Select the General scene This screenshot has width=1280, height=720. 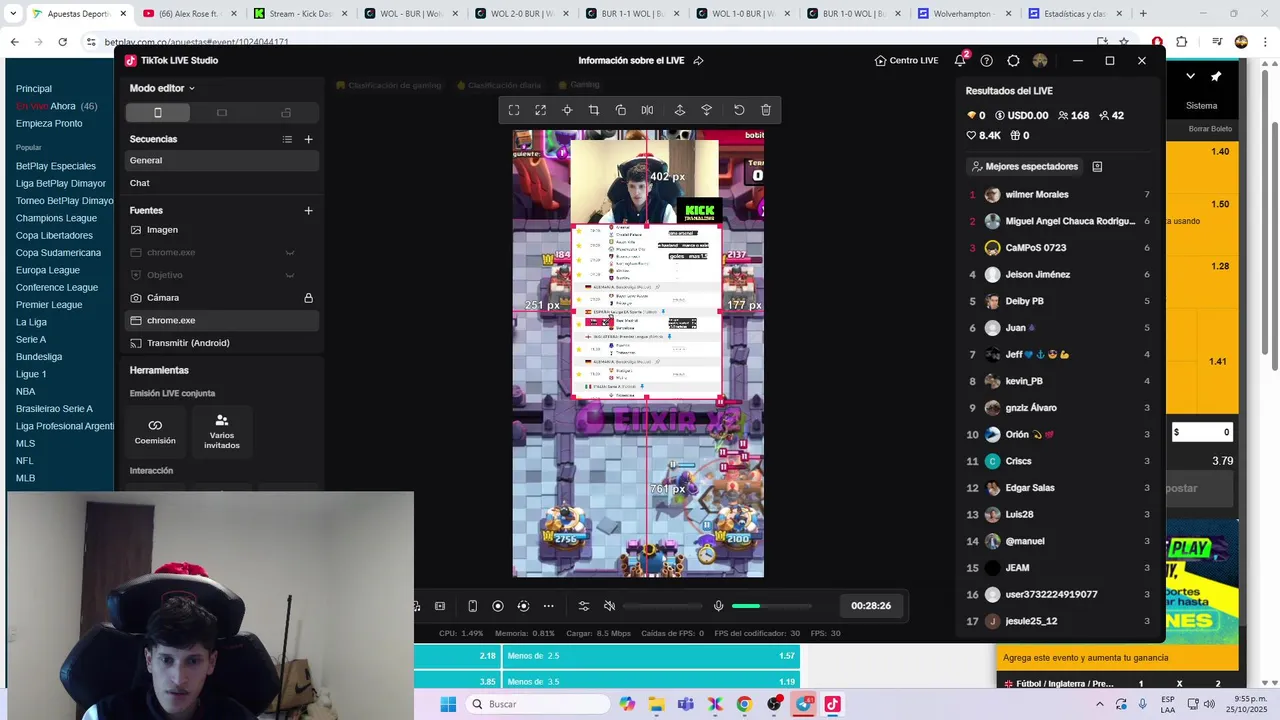222,160
